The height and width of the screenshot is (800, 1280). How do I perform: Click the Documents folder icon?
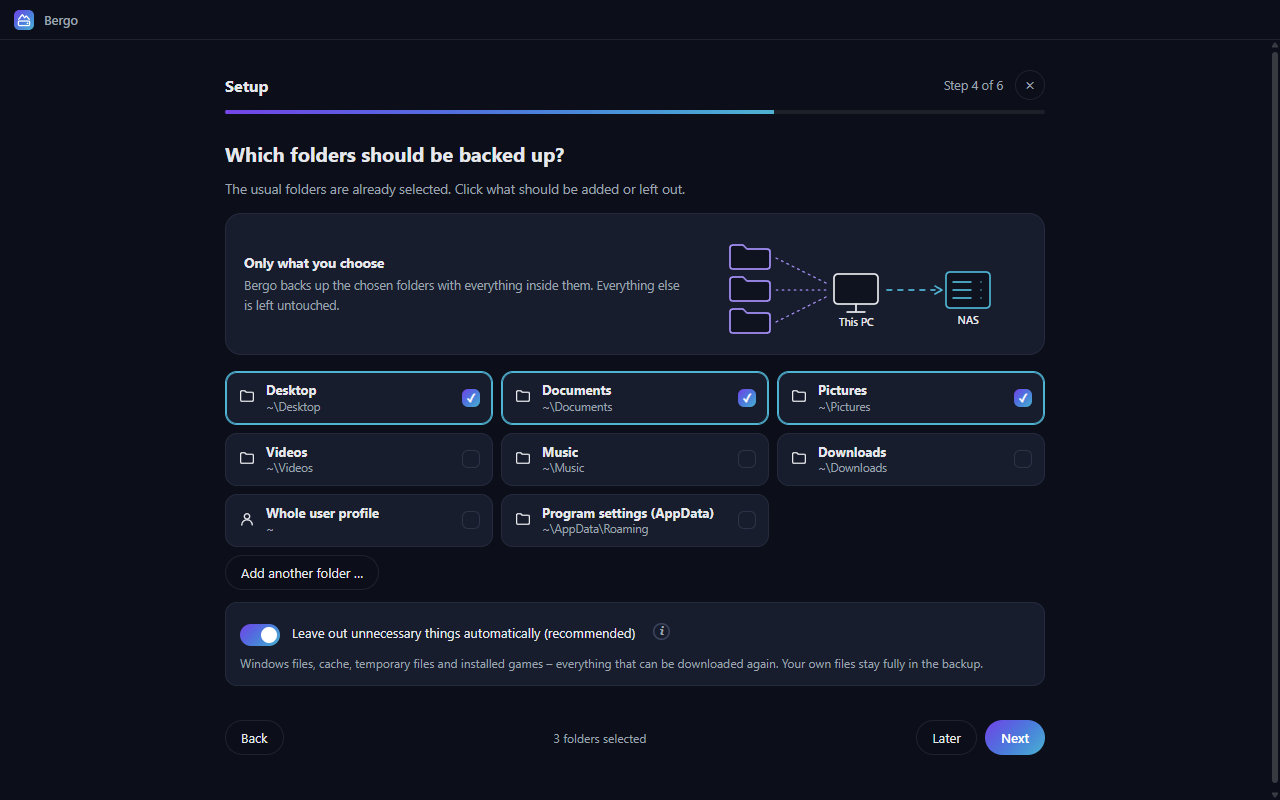click(x=523, y=397)
